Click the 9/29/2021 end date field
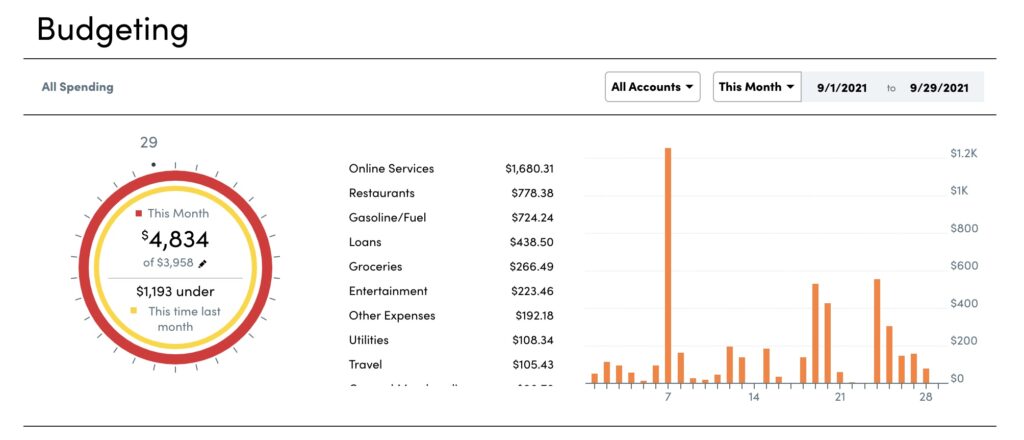 click(941, 87)
